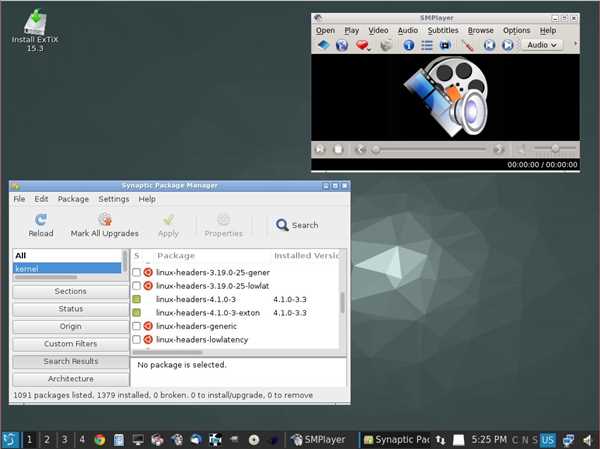Open the SMPlayer Help menu
600x449 pixels.
point(548,30)
